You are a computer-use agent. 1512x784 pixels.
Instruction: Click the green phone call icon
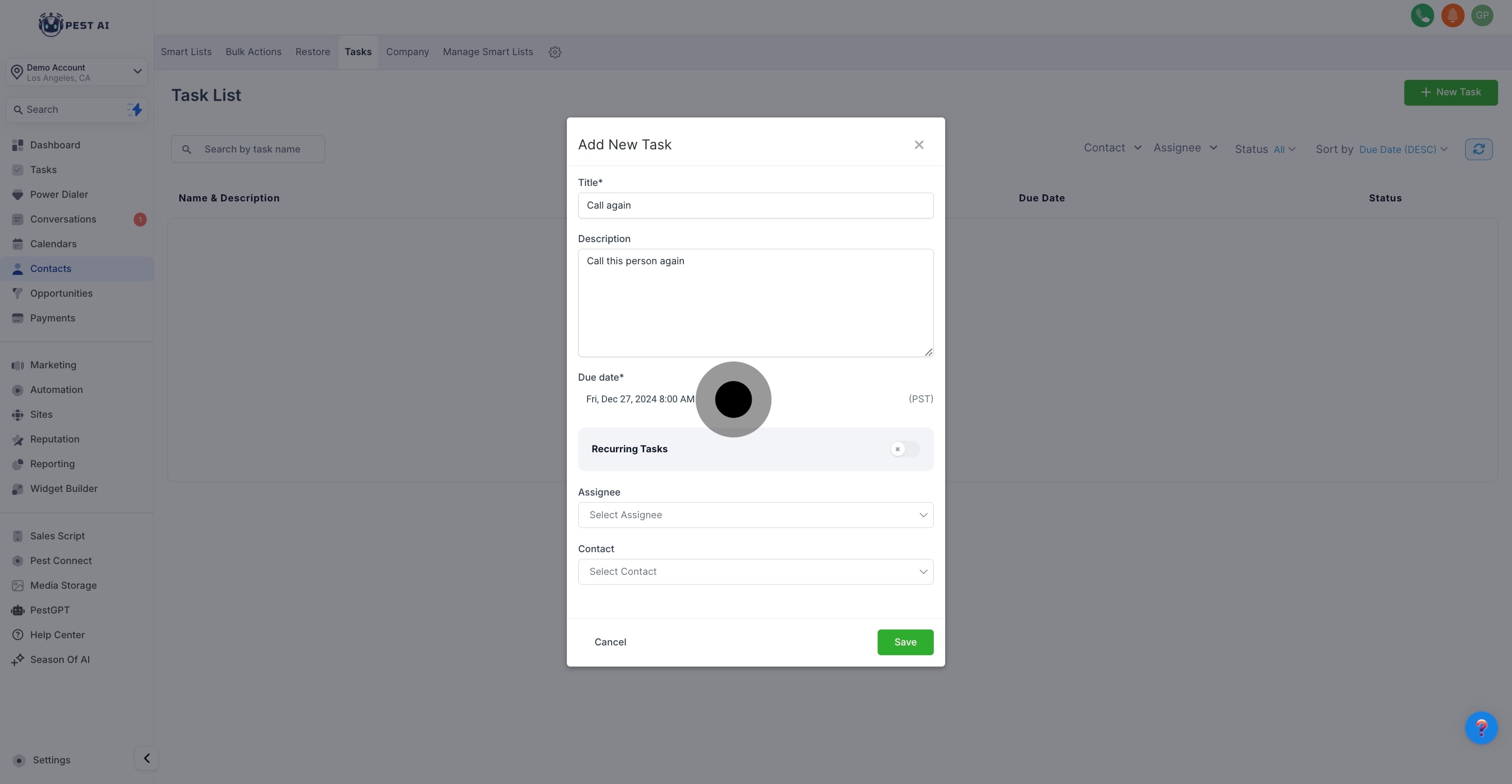(x=1422, y=16)
